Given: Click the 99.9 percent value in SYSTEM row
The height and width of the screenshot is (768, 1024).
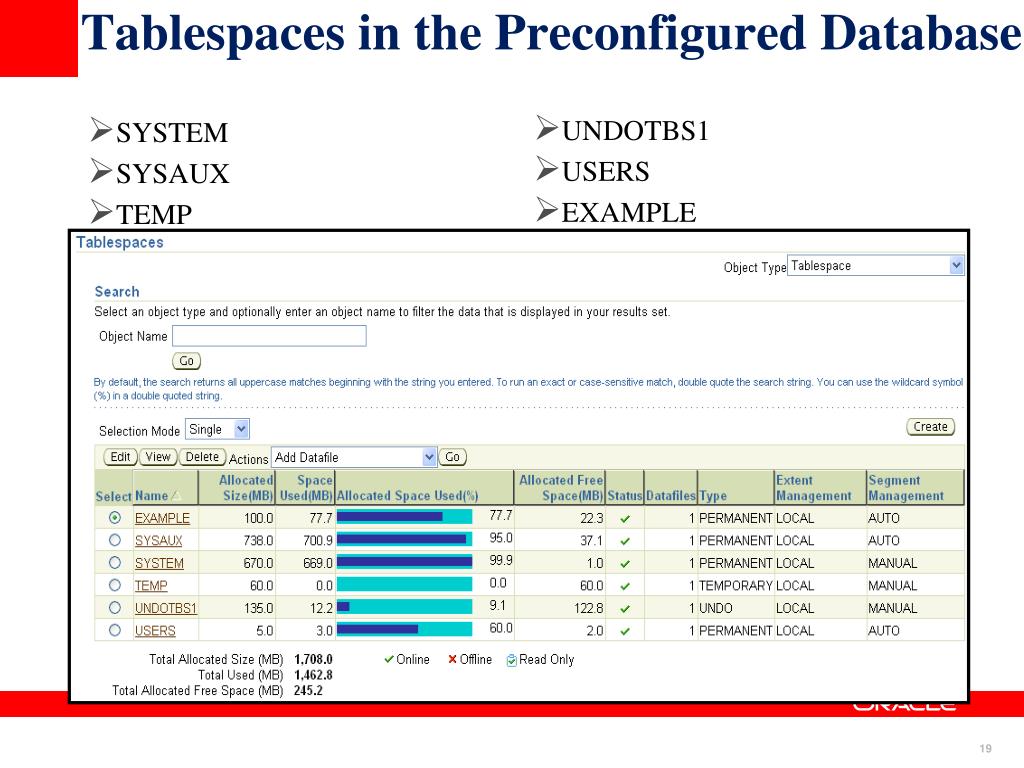Looking at the screenshot, I should point(501,560).
